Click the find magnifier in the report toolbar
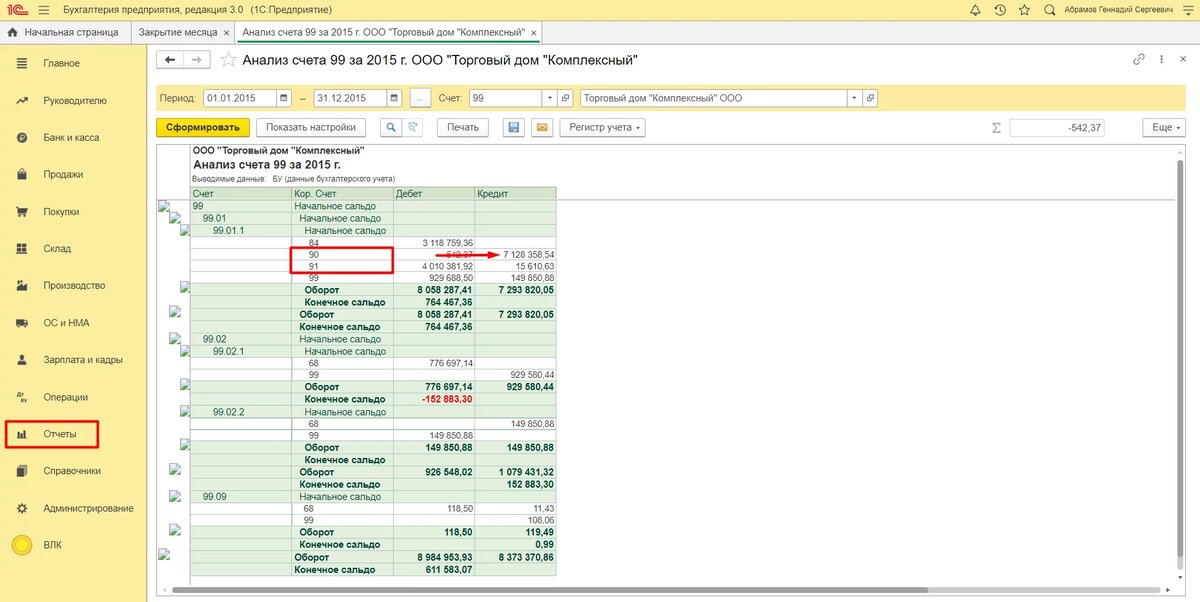This screenshot has height=602, width=1200. (x=389, y=128)
